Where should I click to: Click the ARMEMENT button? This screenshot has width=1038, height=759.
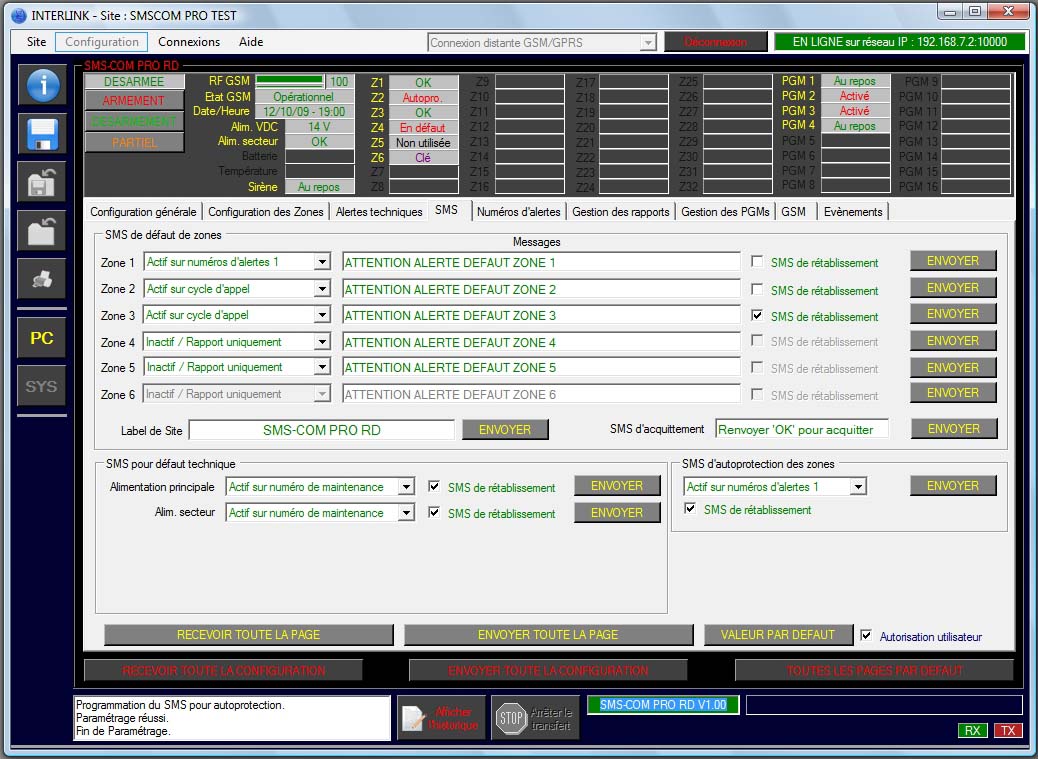point(134,101)
